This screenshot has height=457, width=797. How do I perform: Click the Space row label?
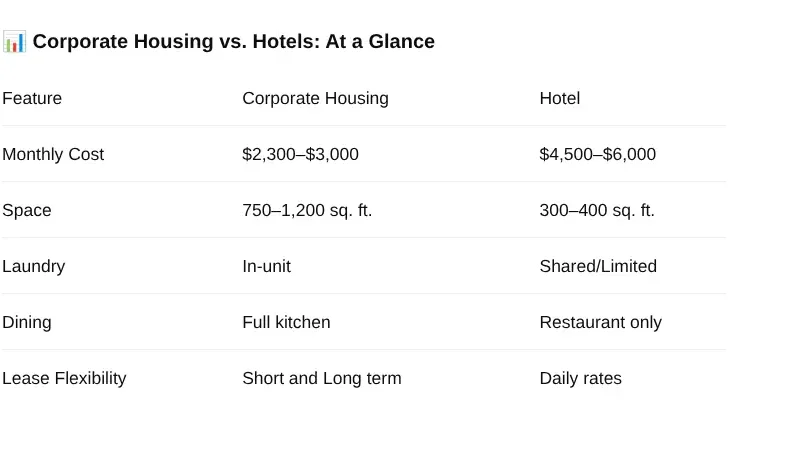point(26,210)
